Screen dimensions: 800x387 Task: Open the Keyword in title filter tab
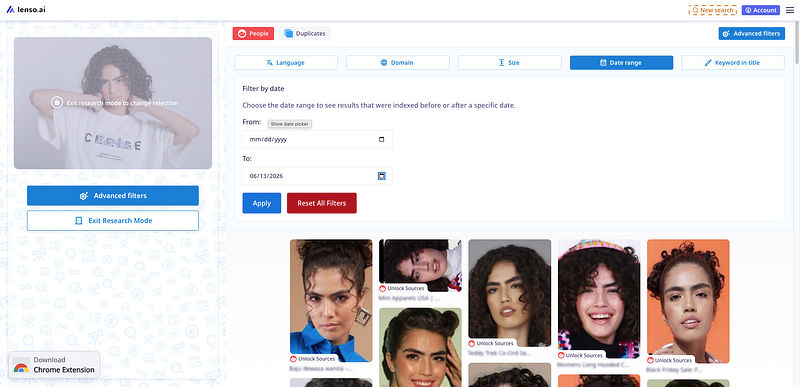point(733,63)
